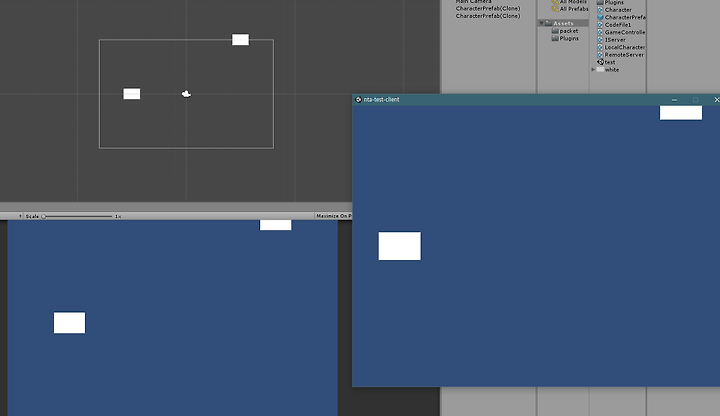The width and height of the screenshot is (720, 416).
Task: Click the nta-test-client window Unity icon
Action: pos(358,99)
